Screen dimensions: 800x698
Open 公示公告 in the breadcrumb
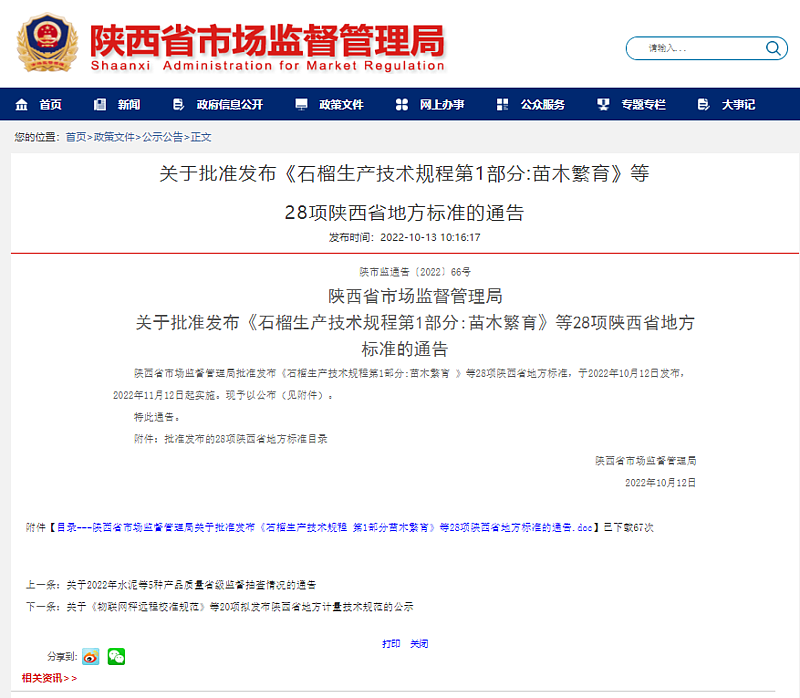162,137
